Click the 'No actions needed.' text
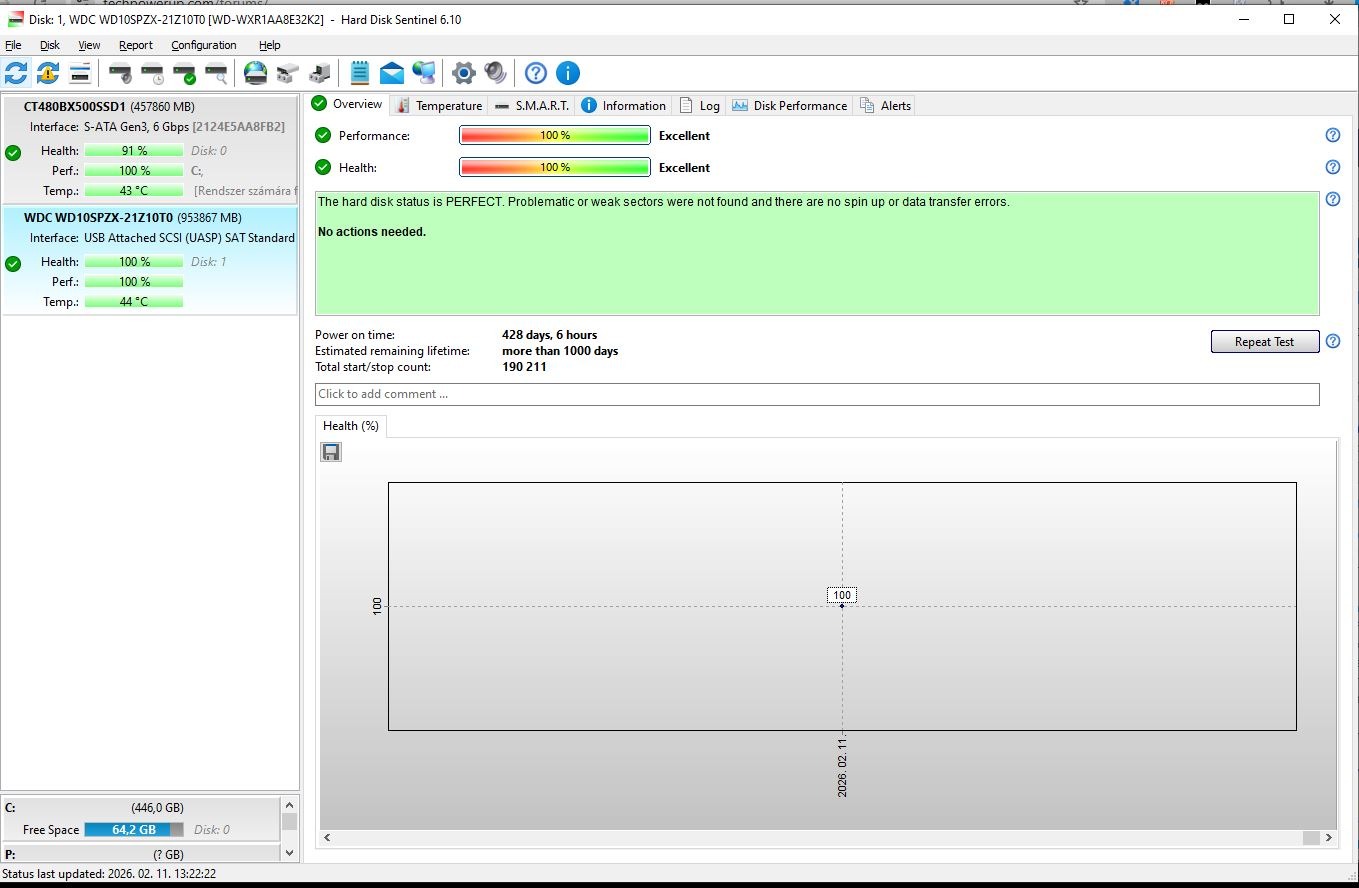Image resolution: width=1359 pixels, height=888 pixels. [372, 232]
